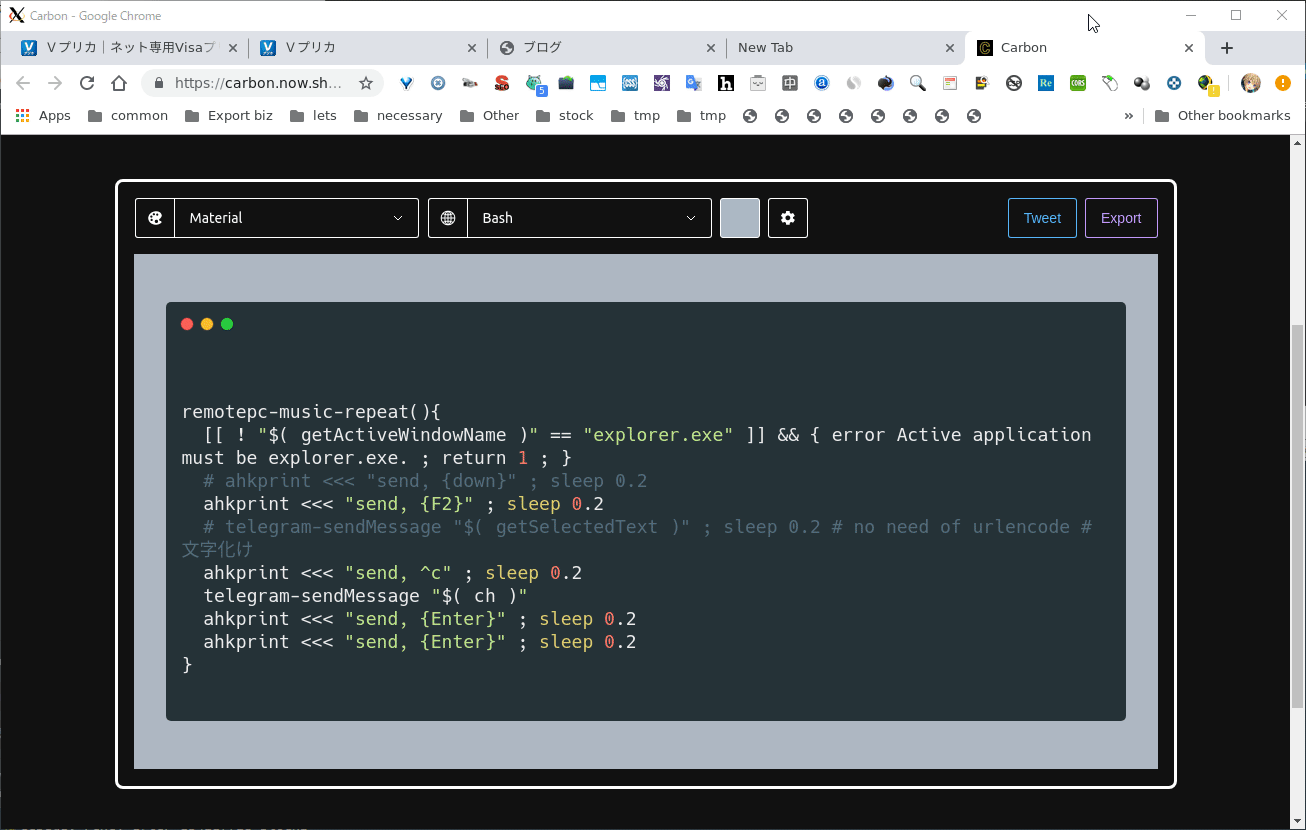Screen dimensions: 1306x830
Task: Bookmark this page with the star icon
Action: (366, 83)
